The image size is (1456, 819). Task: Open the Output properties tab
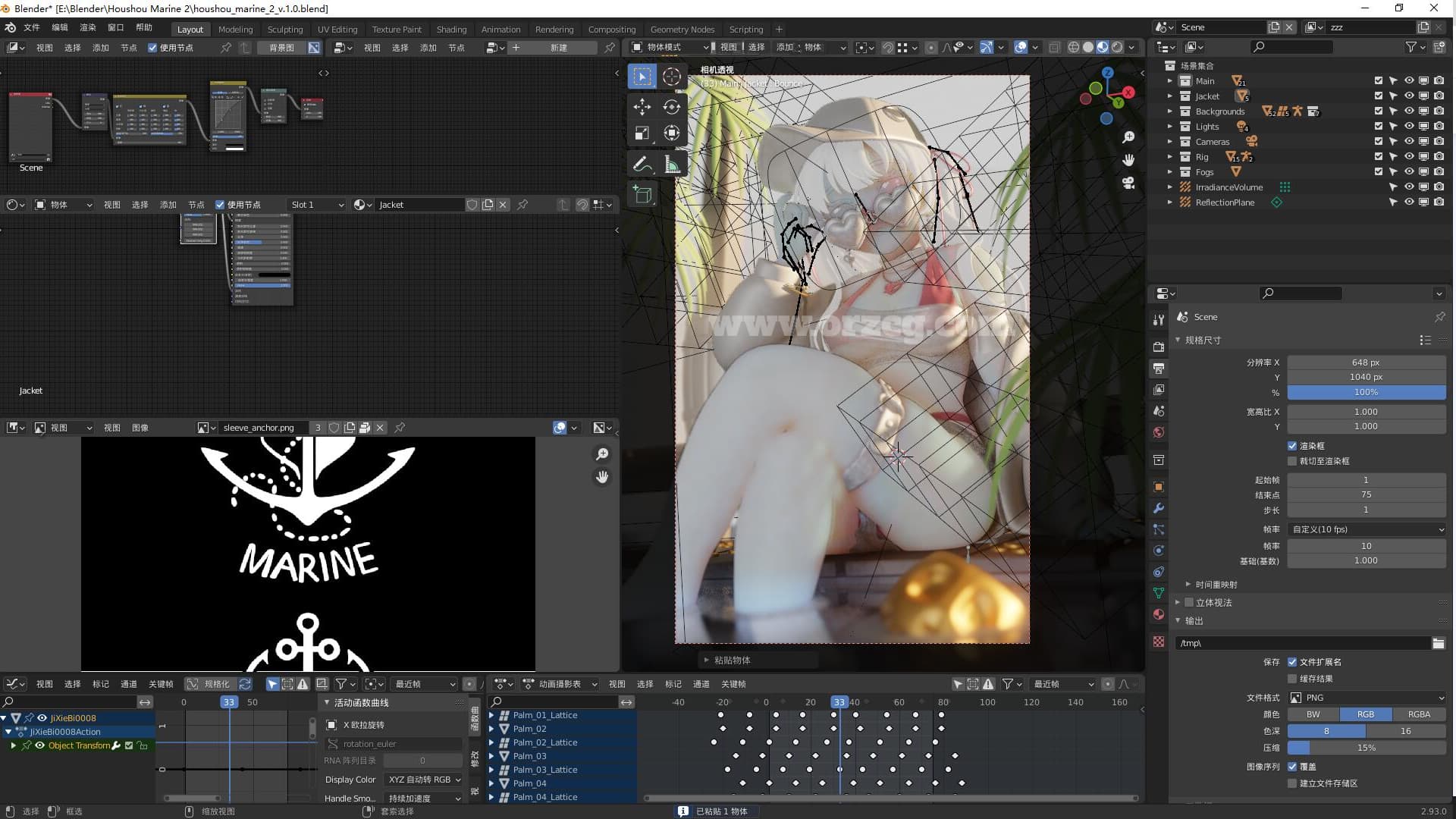pyautogui.click(x=1158, y=369)
